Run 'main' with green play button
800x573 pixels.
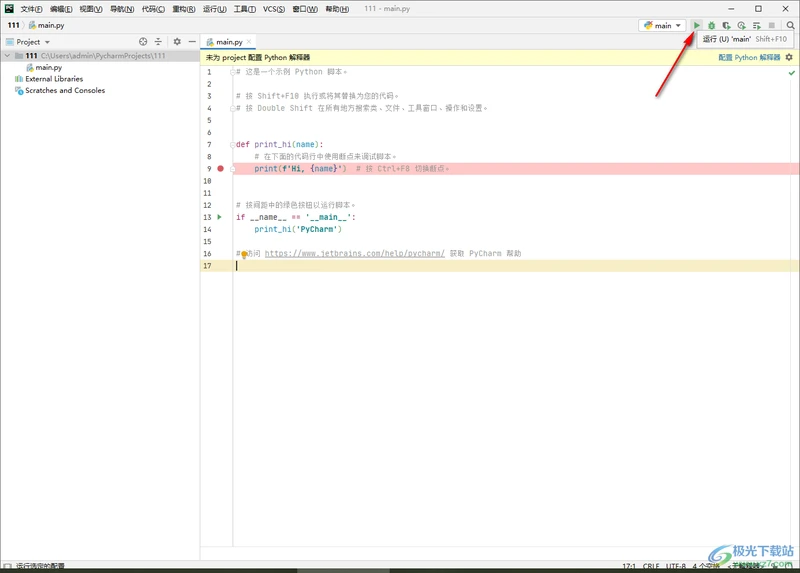[696, 25]
